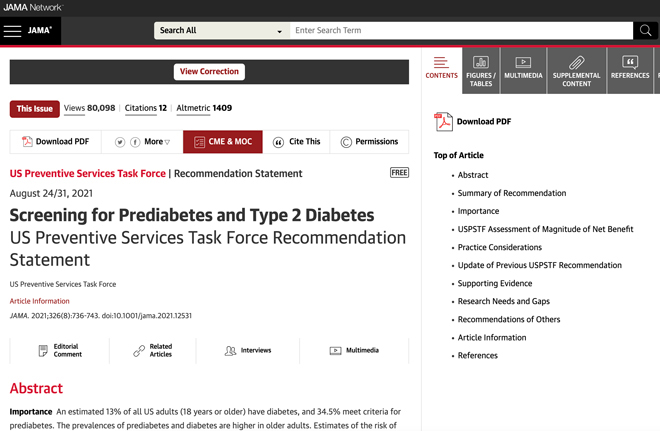This screenshot has width=660, height=431.
Task: Open the Multimedia sidebar tab
Action: tap(523, 71)
